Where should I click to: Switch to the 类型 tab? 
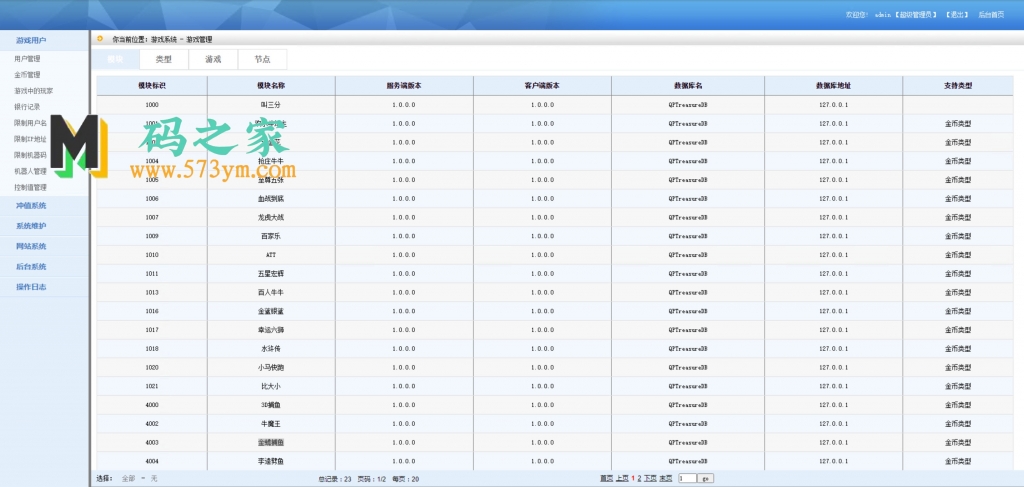[x=163, y=60]
